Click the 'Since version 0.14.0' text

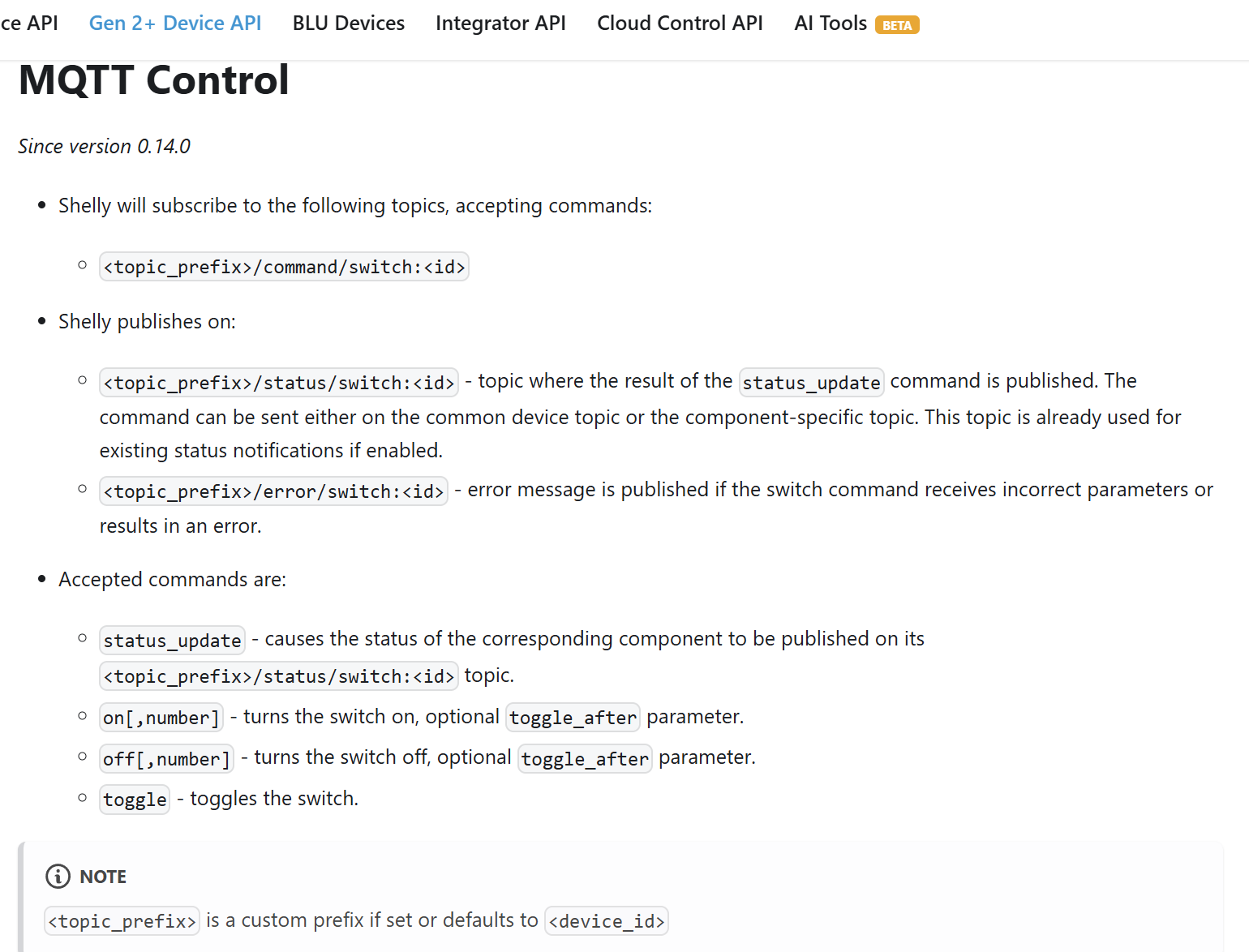click(104, 146)
